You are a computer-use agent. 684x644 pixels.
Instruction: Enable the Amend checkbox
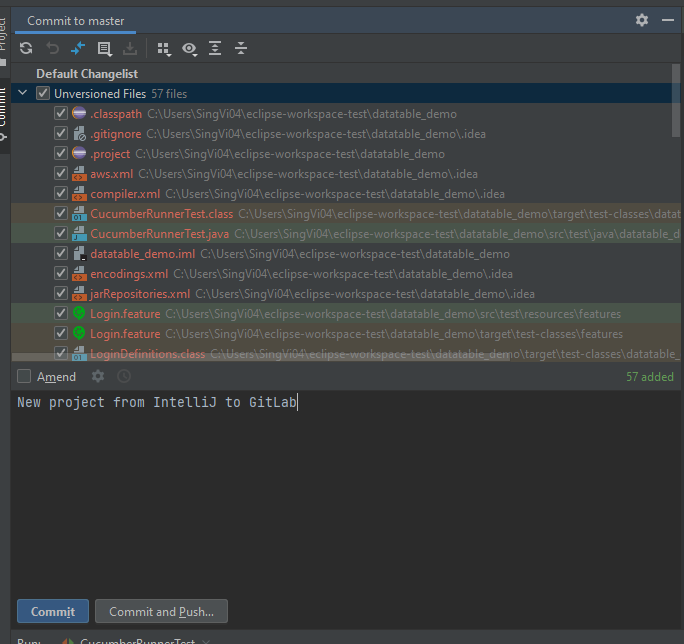pyautogui.click(x=24, y=376)
